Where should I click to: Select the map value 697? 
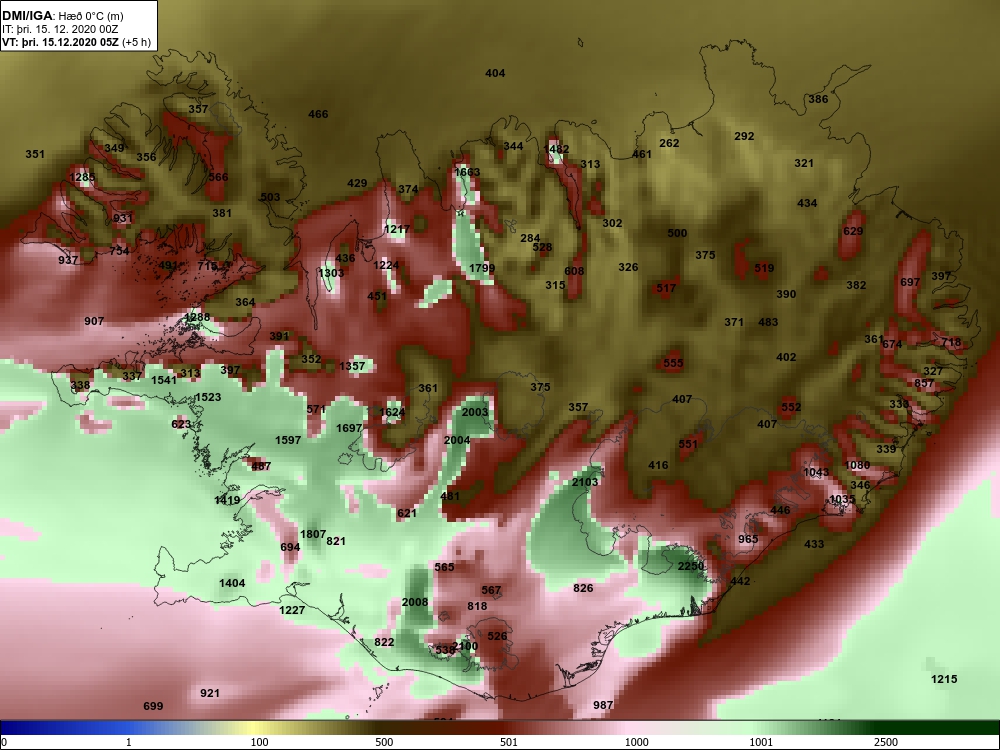[910, 282]
